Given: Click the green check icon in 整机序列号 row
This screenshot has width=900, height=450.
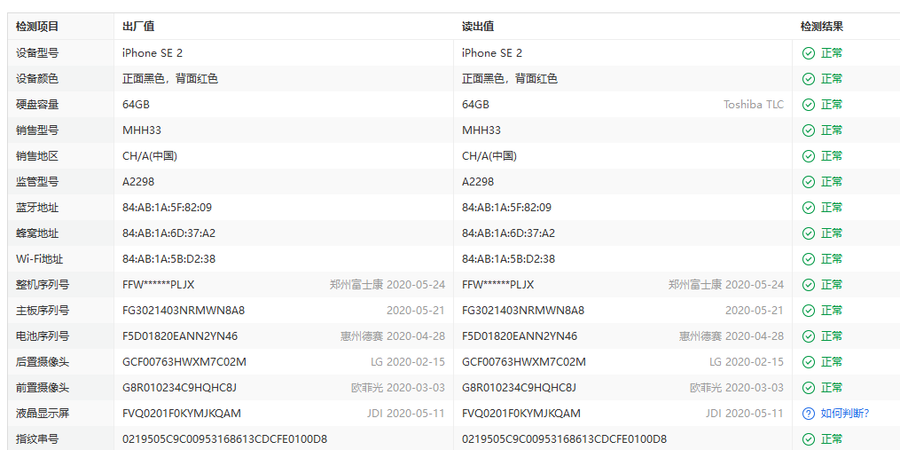Looking at the screenshot, I should coord(808,285).
